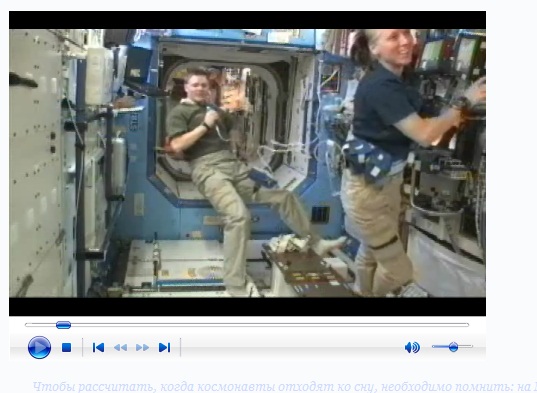Click the Next track icon
This screenshot has height=393, width=537.
[164, 347]
